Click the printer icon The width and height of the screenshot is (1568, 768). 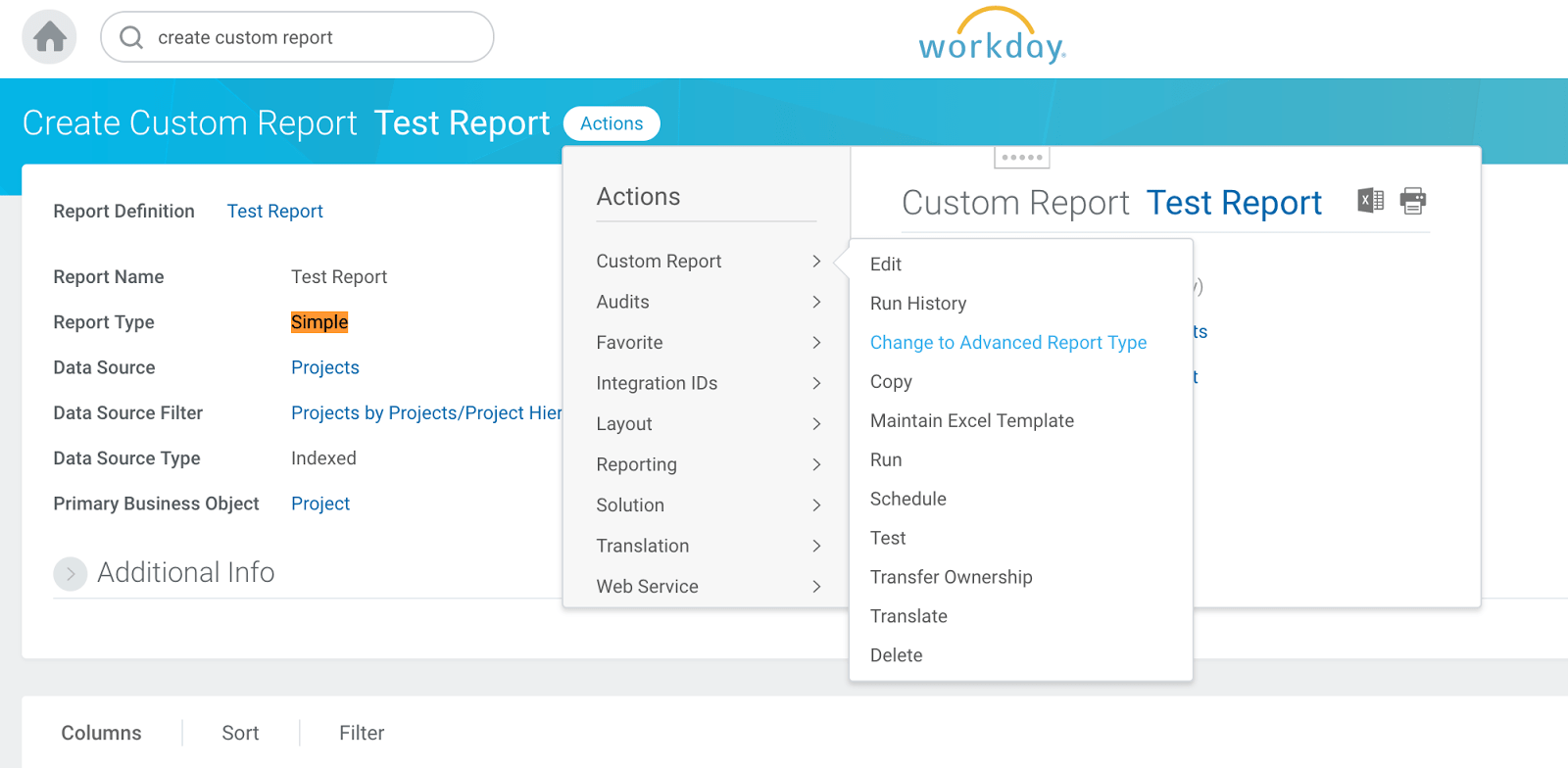(x=1413, y=201)
